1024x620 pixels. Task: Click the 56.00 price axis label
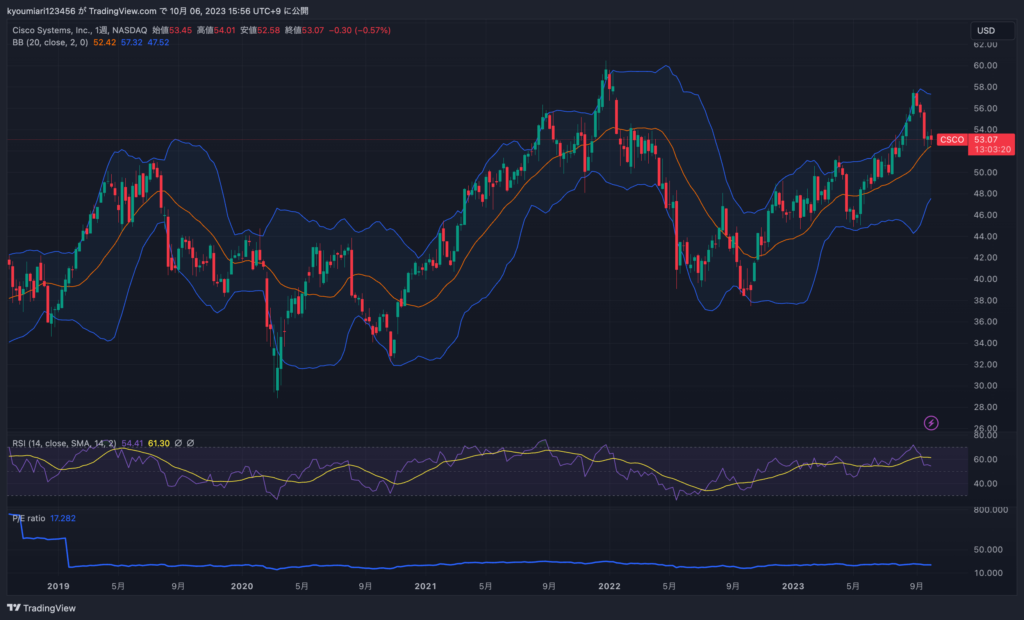coord(985,108)
